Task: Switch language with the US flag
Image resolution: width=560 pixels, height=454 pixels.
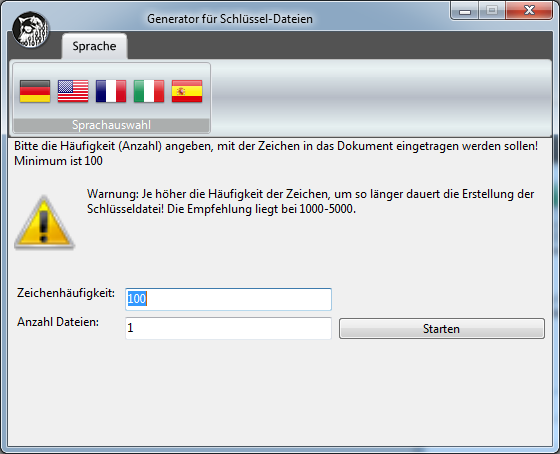Action: coord(73,91)
